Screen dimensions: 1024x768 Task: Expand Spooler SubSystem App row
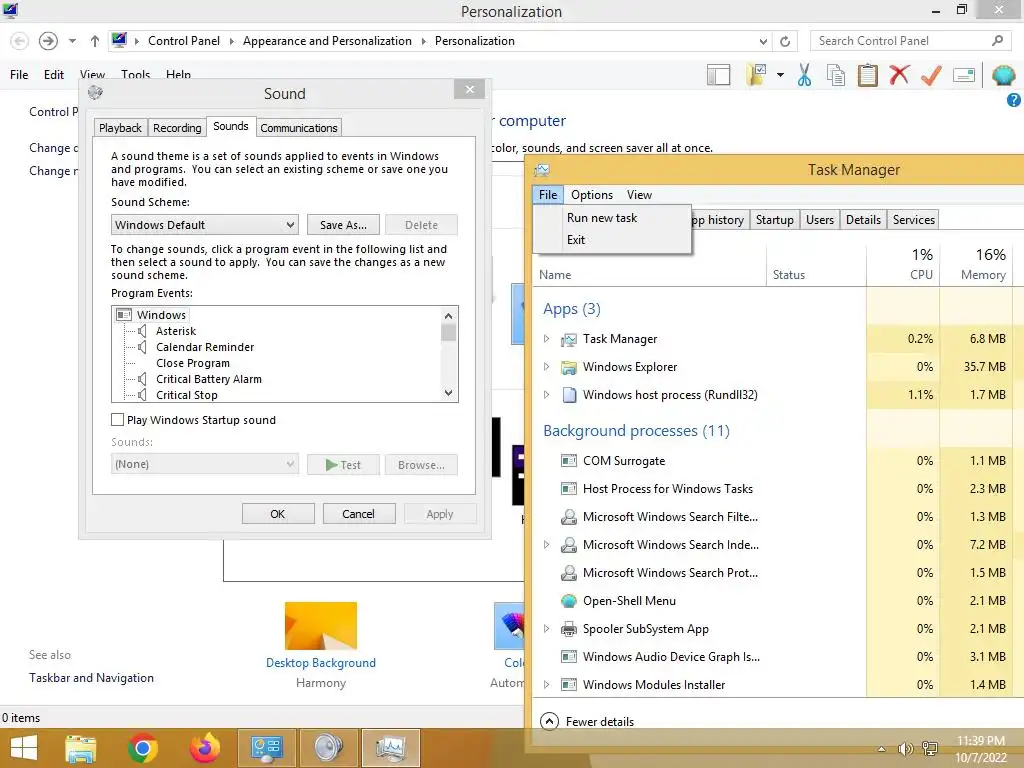547,629
